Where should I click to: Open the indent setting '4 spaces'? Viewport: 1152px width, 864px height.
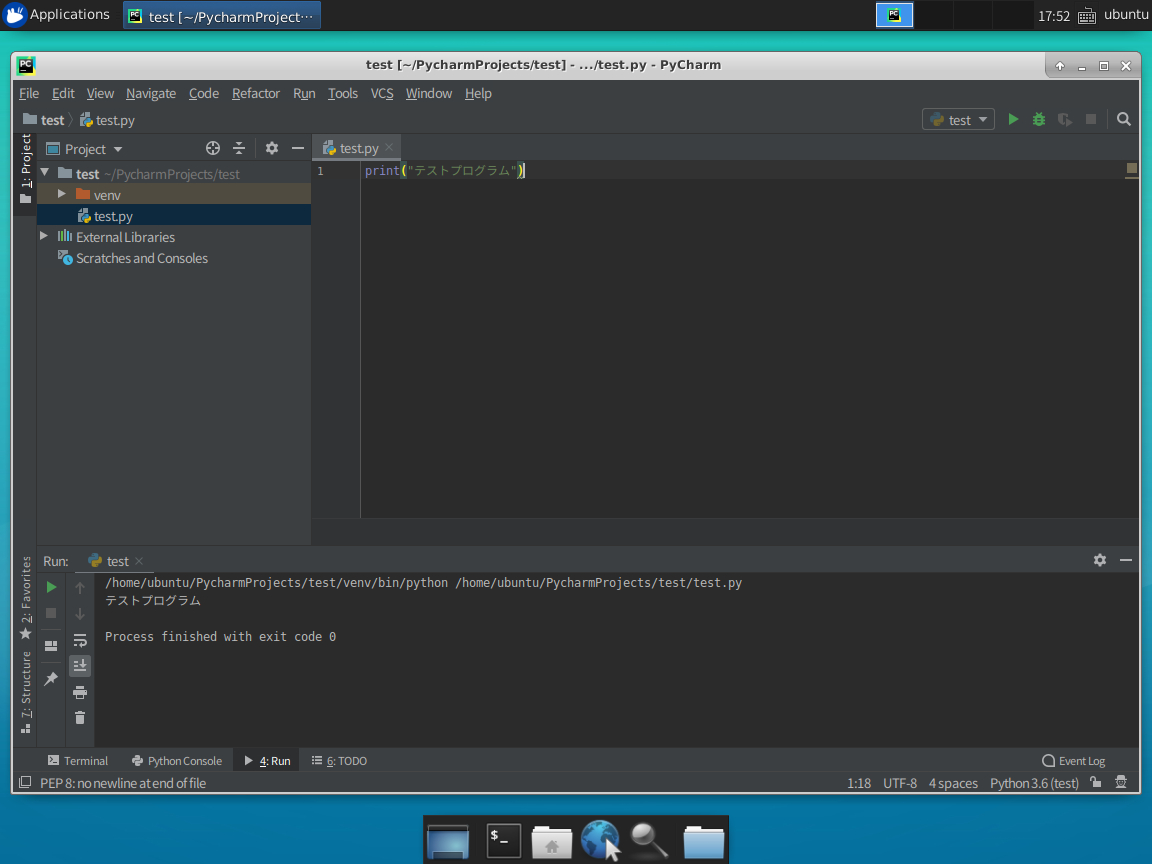[953, 783]
